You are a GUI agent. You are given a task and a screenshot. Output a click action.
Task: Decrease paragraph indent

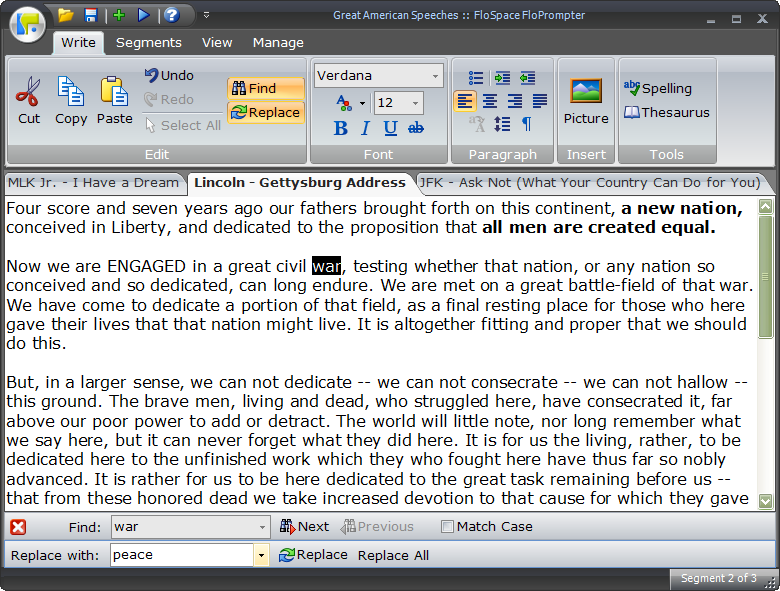point(527,78)
